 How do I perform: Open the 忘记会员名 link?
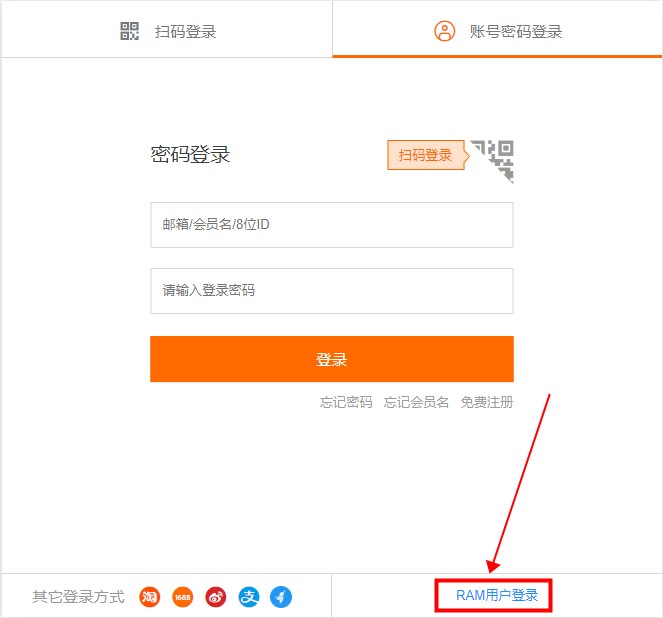[416, 402]
